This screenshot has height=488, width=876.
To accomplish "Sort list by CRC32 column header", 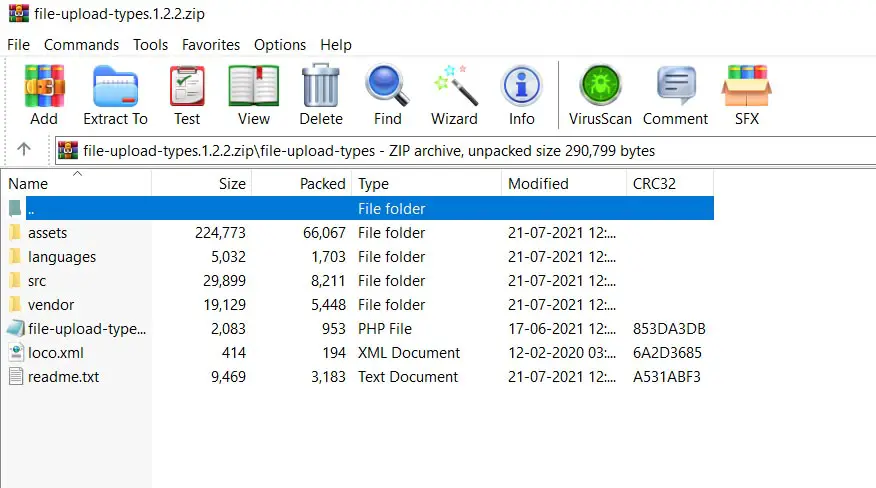I will click(x=670, y=183).
